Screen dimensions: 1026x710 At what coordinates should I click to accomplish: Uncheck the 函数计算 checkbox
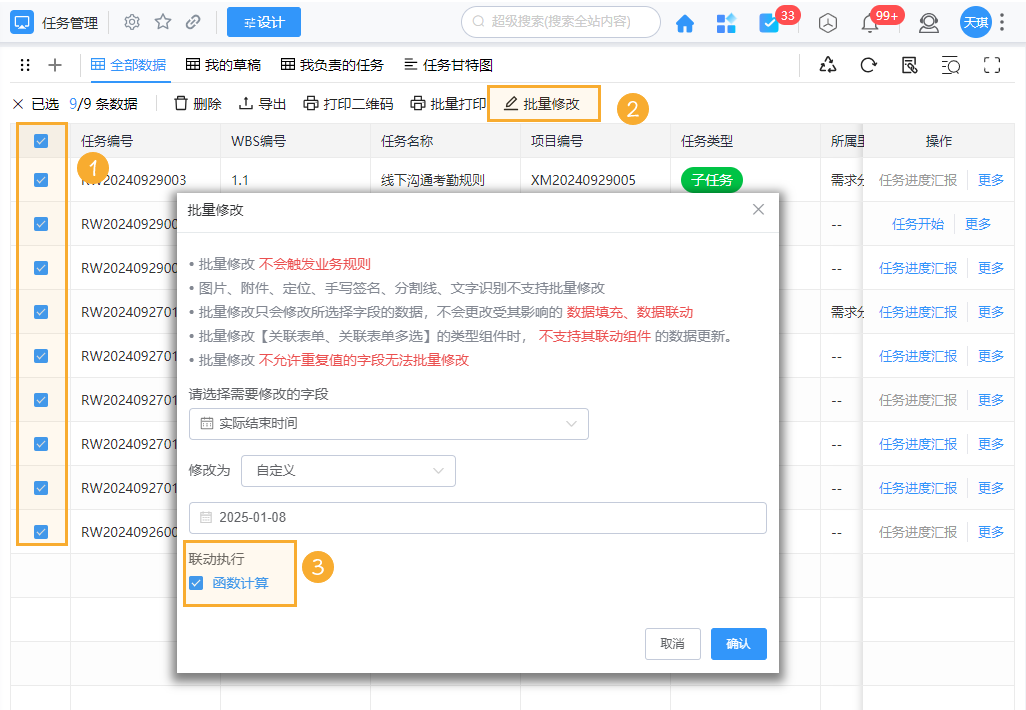pos(196,582)
